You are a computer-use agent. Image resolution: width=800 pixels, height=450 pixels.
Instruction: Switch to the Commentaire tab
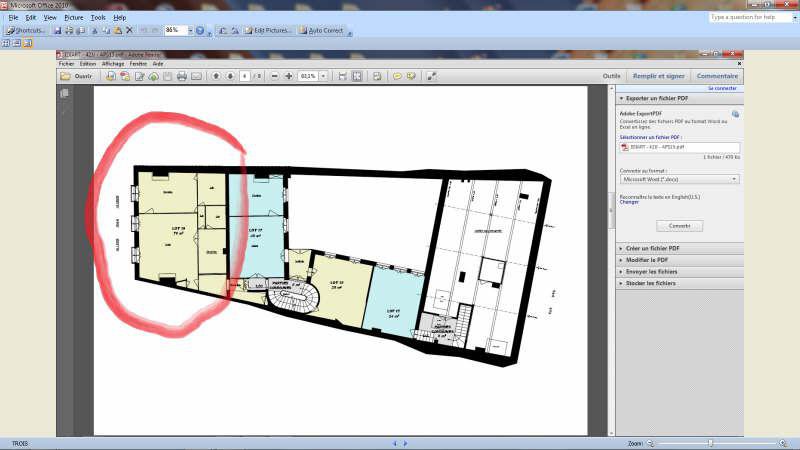[717, 76]
